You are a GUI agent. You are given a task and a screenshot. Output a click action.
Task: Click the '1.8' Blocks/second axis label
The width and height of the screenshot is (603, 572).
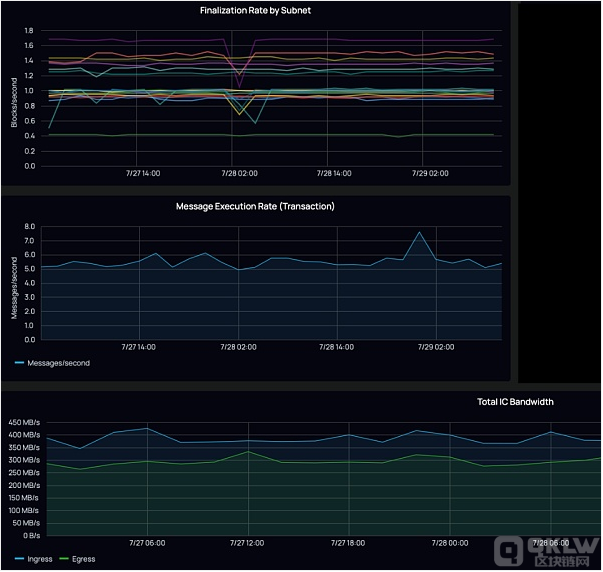click(x=29, y=30)
